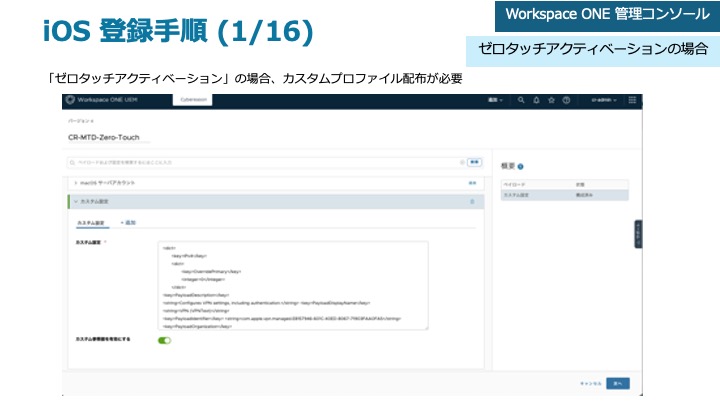The height and width of the screenshot is (405, 720).
Task: Click inside the custom settings XML textarea
Action: point(293,285)
